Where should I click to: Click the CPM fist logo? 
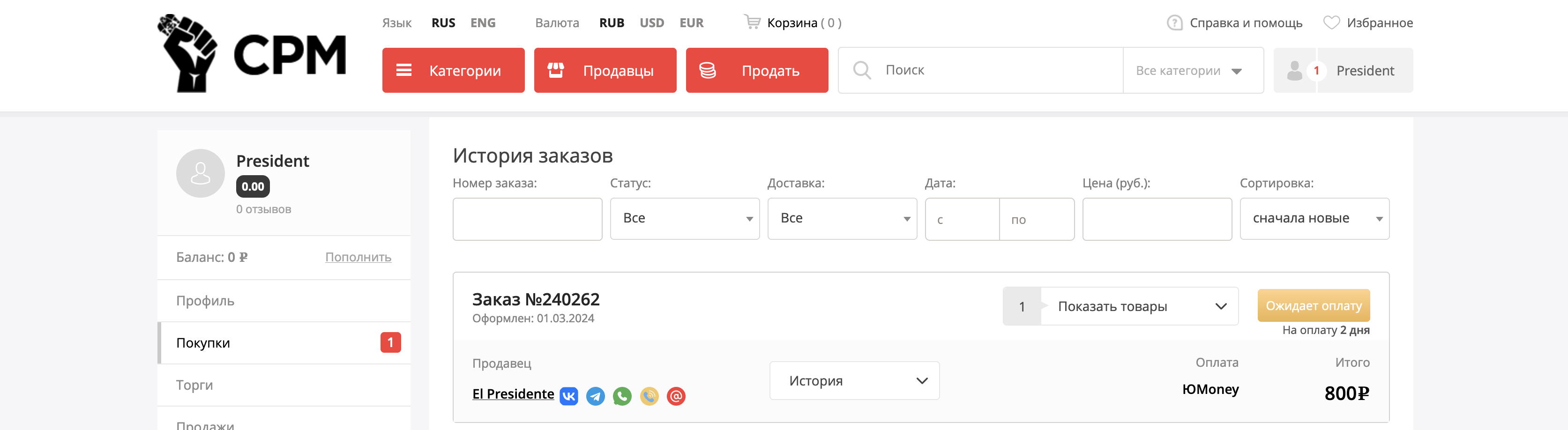[251, 53]
